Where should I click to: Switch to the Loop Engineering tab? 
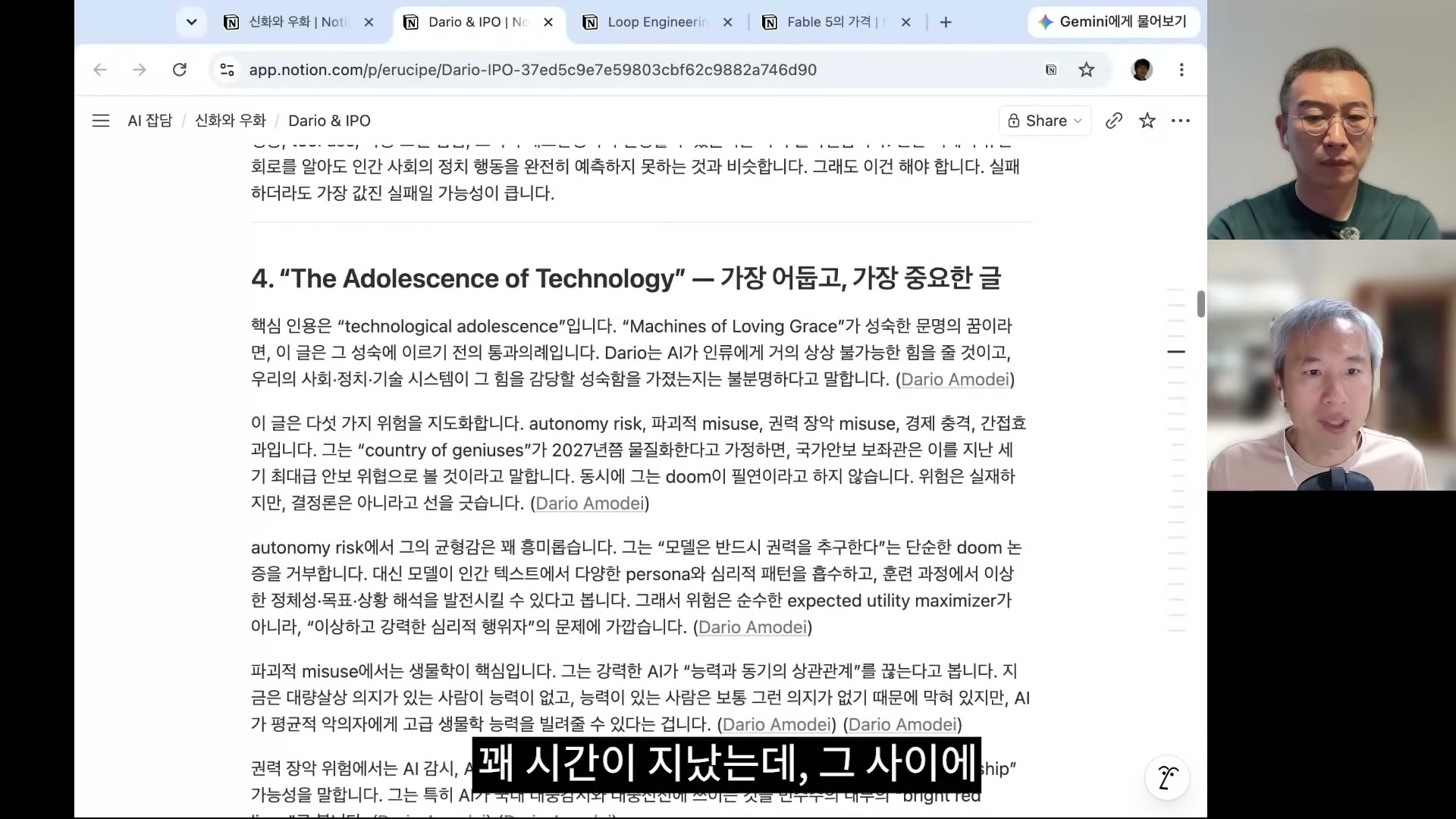pyautogui.click(x=657, y=22)
